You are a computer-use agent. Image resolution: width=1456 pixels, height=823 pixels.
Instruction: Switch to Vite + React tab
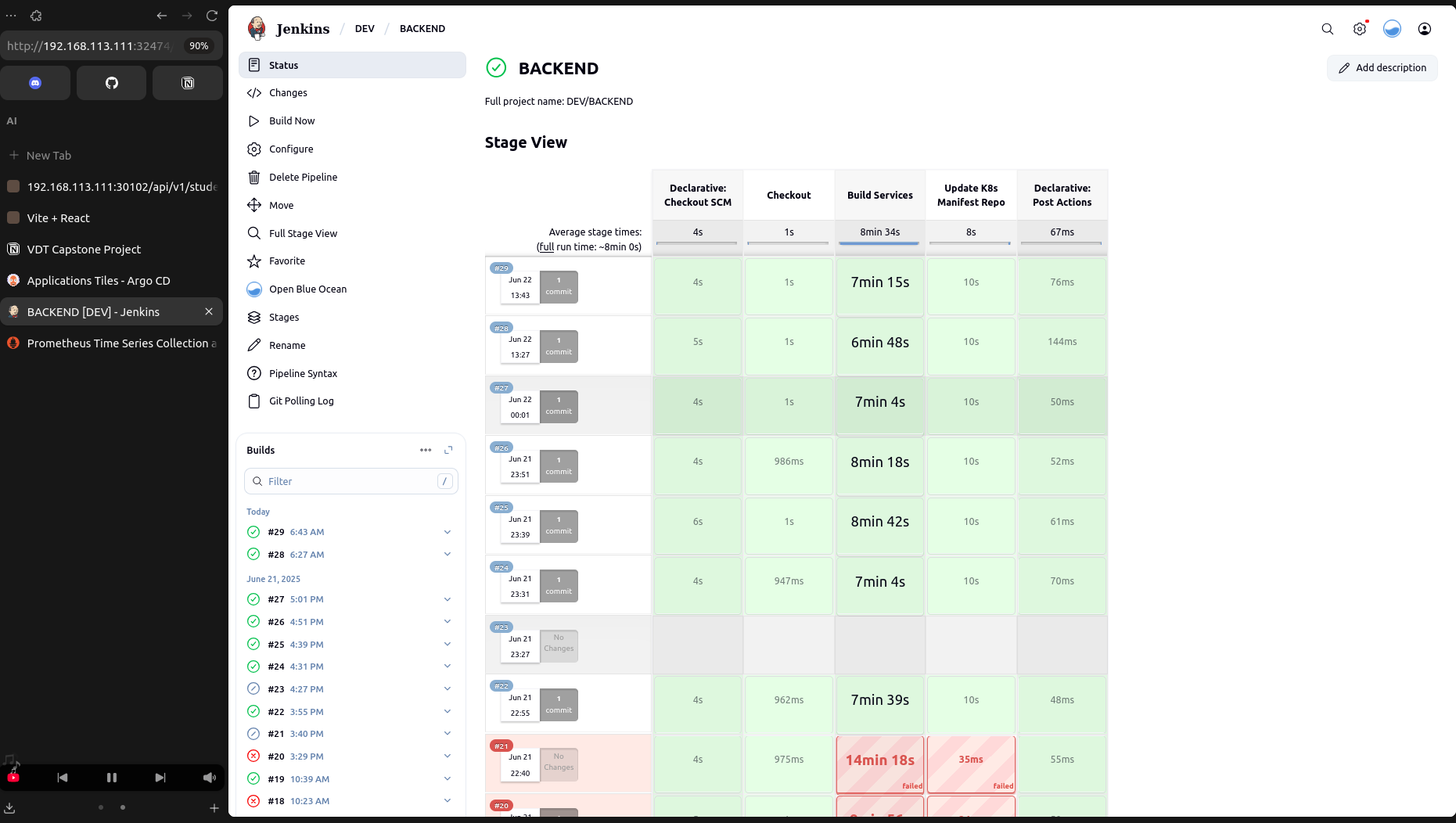[111, 218]
